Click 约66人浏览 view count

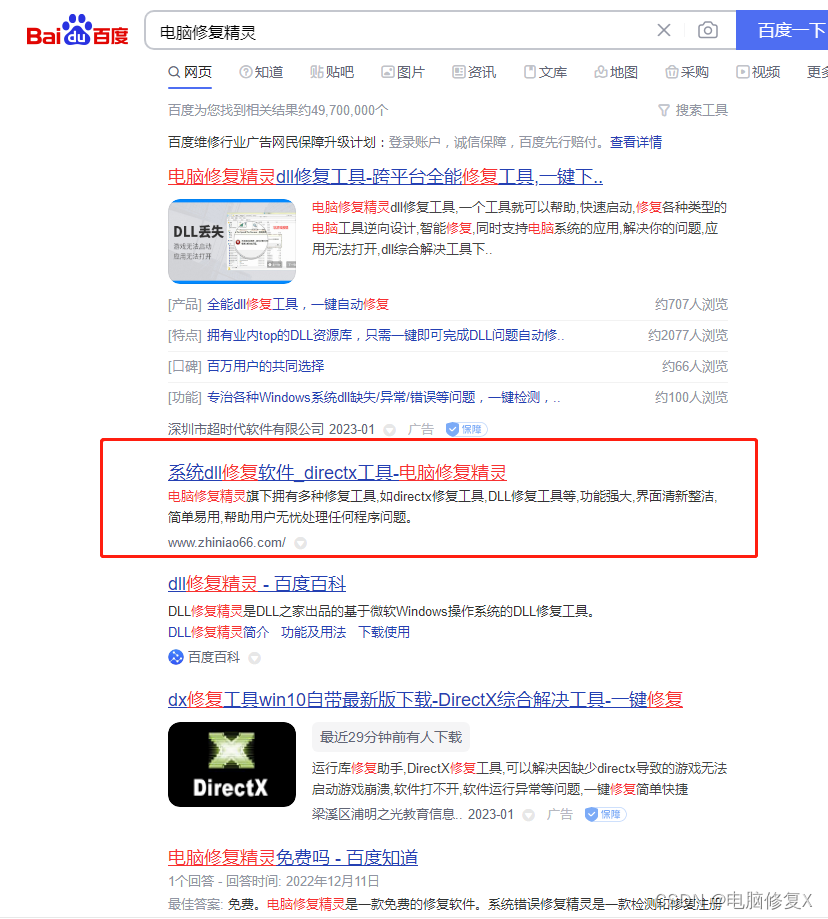tap(695, 366)
